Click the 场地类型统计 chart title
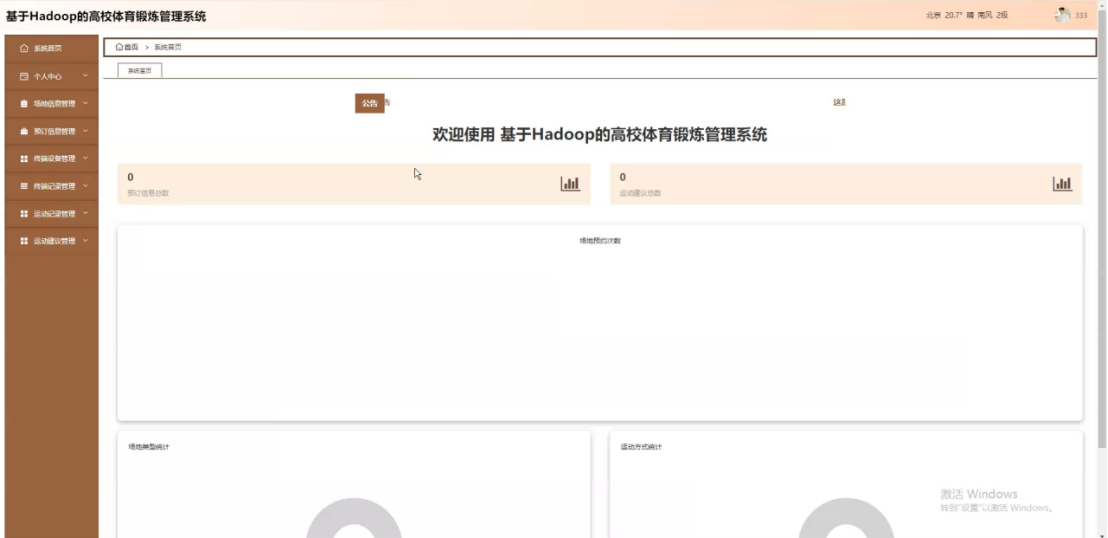Screen dimensions: 1108x538 [148, 447]
